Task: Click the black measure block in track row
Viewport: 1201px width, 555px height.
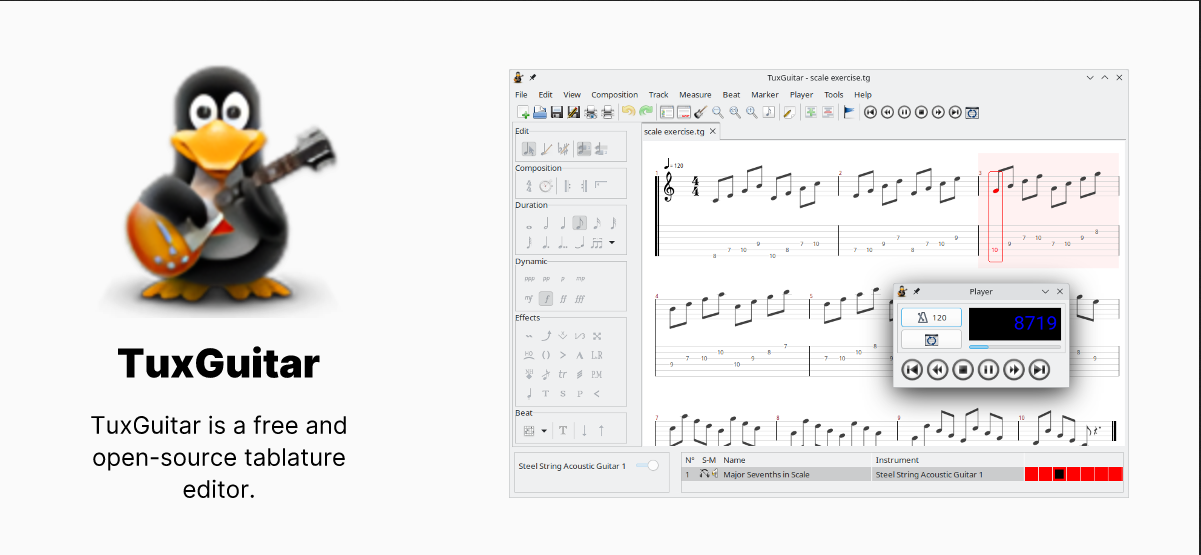Action: click(1060, 474)
